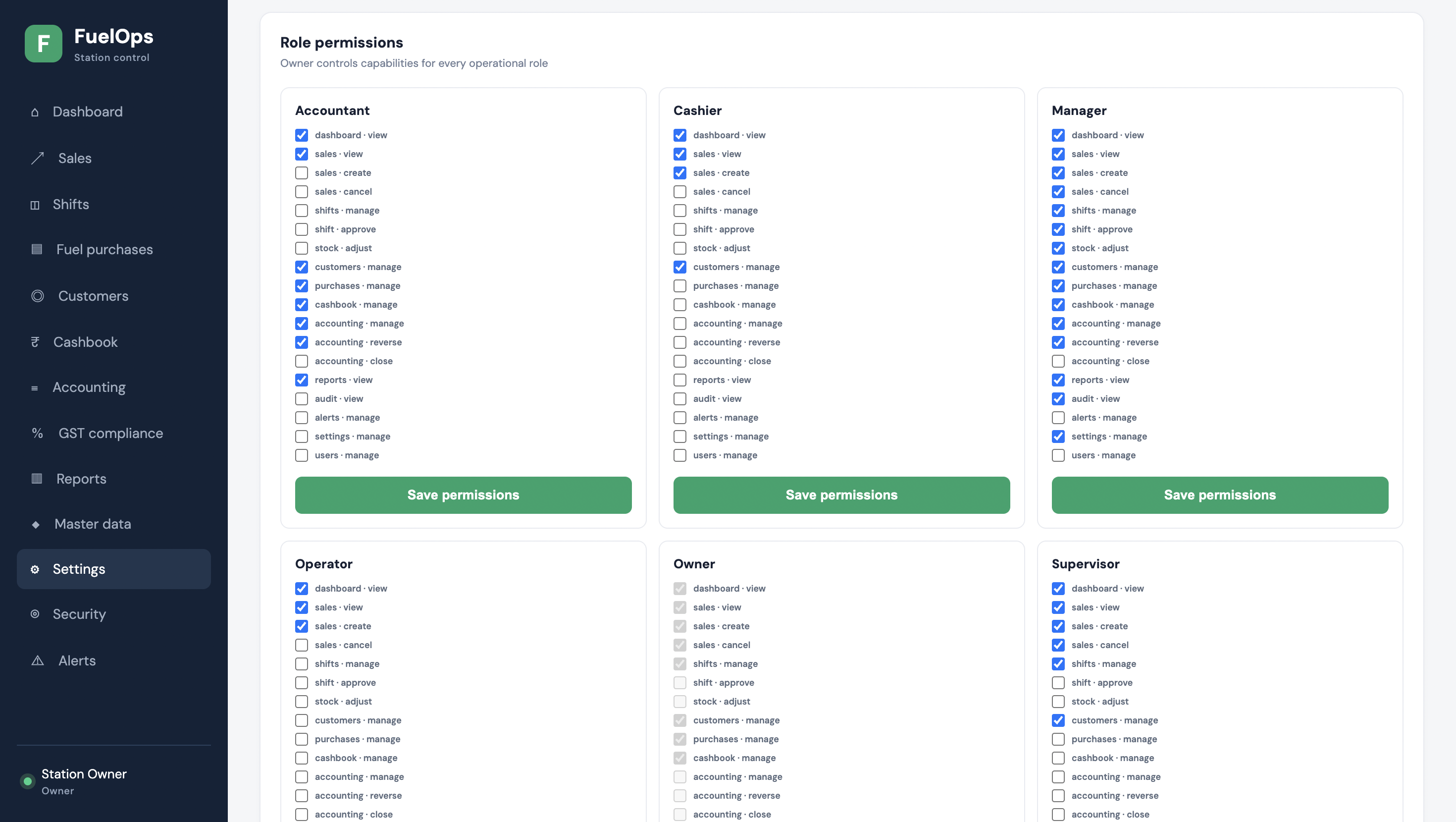Screen dimensions: 1456x822
Task: Click the 'Manager' card title
Action: click(x=1079, y=111)
